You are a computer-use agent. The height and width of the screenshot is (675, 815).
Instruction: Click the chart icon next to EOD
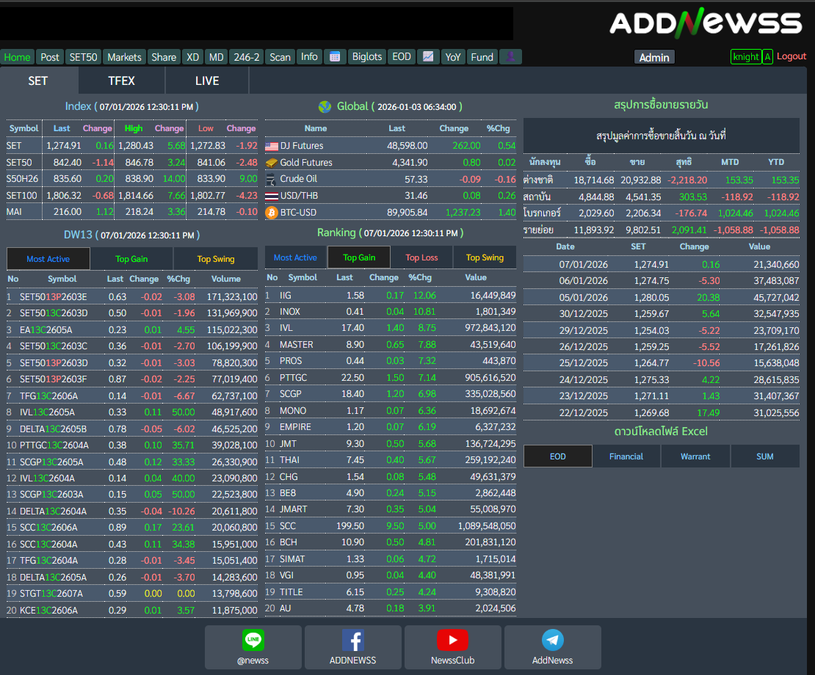[x=428, y=57]
